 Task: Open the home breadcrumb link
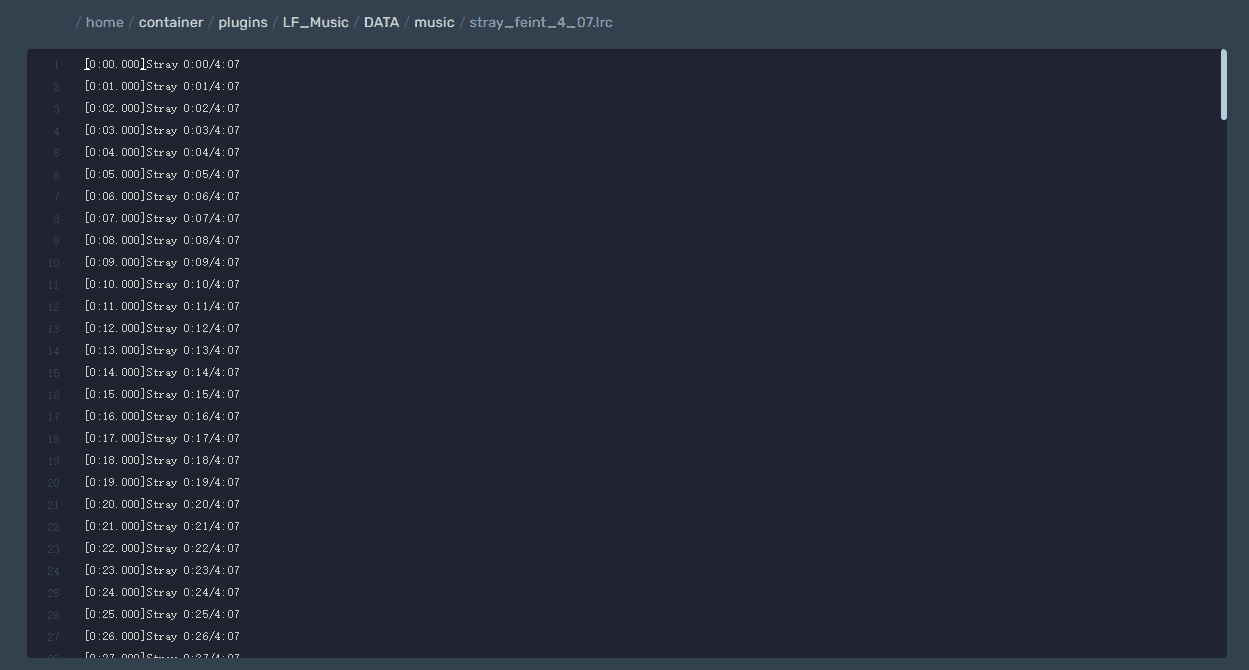(105, 22)
